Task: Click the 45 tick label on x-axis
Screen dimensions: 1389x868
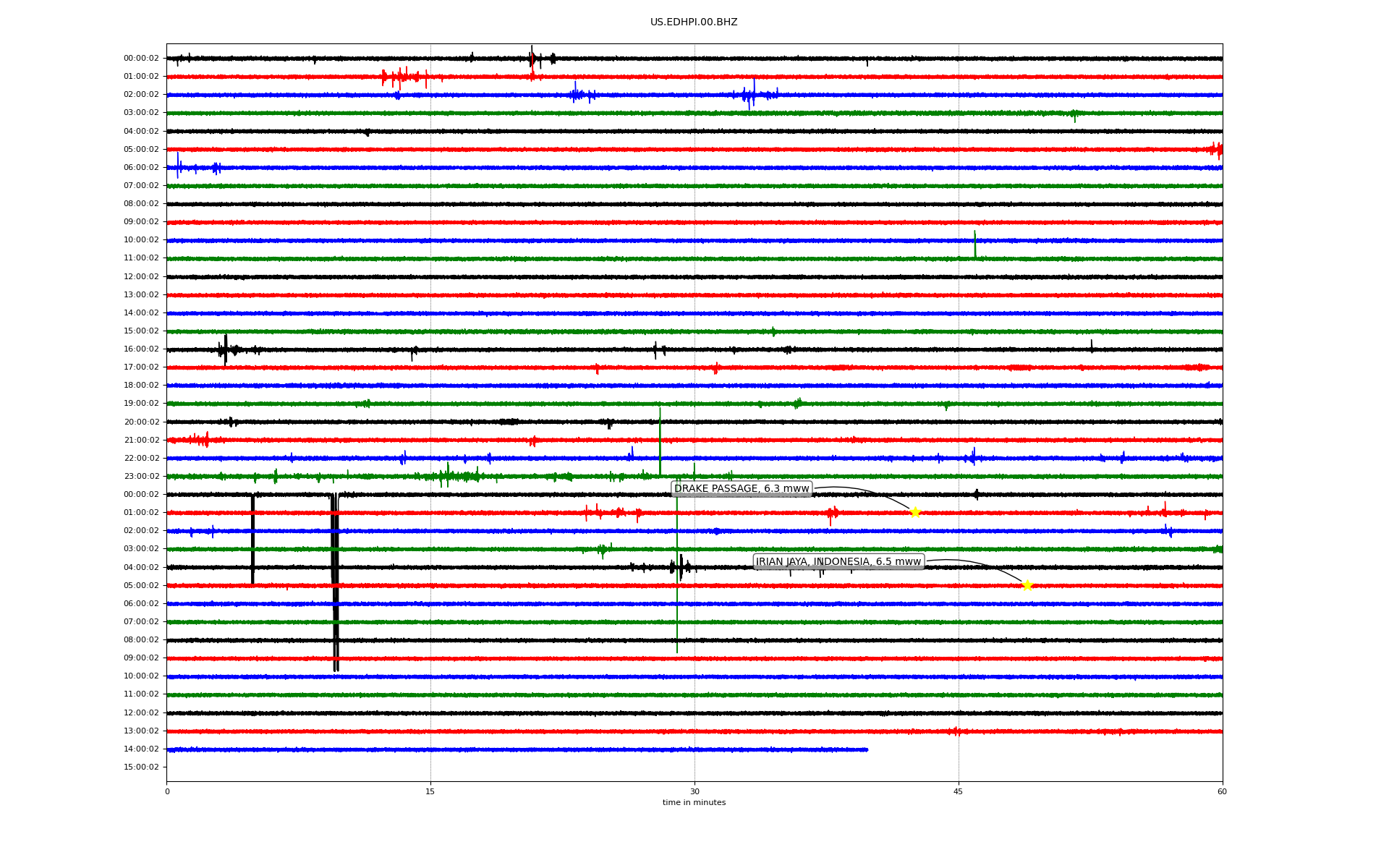Action: pyautogui.click(x=959, y=791)
